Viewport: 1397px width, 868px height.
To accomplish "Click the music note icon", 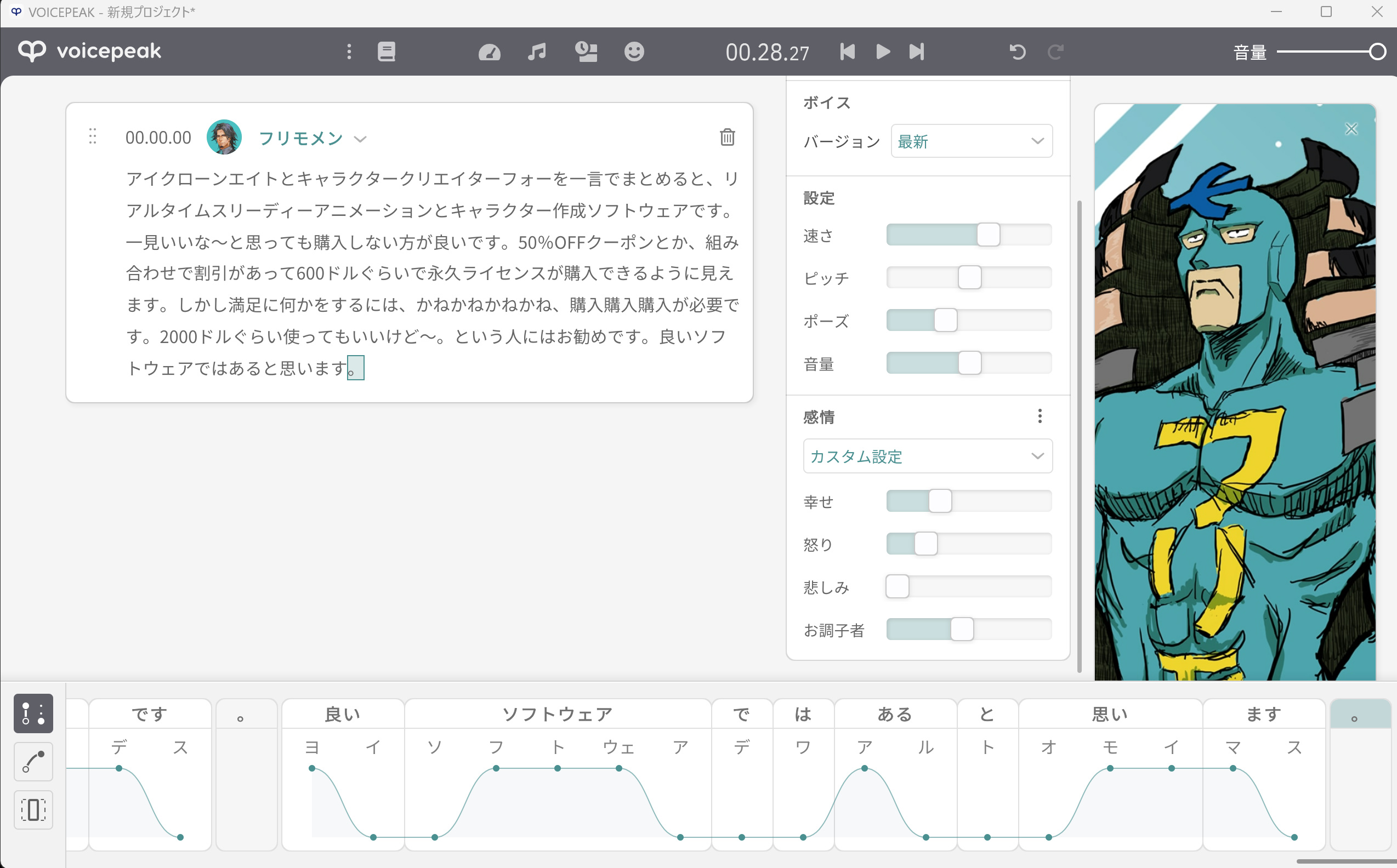I will click(537, 52).
